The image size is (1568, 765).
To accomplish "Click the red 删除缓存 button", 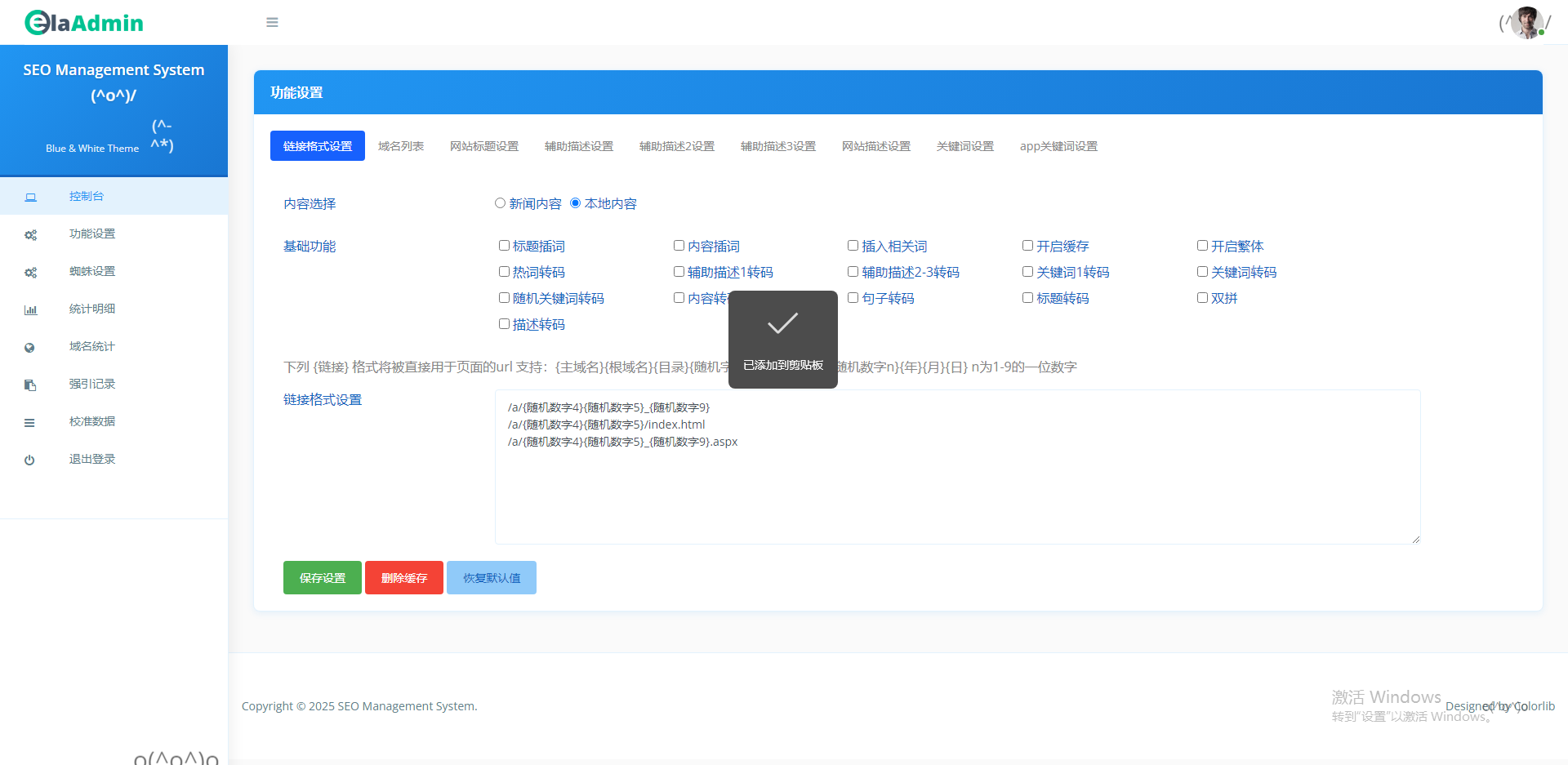I will (x=404, y=578).
